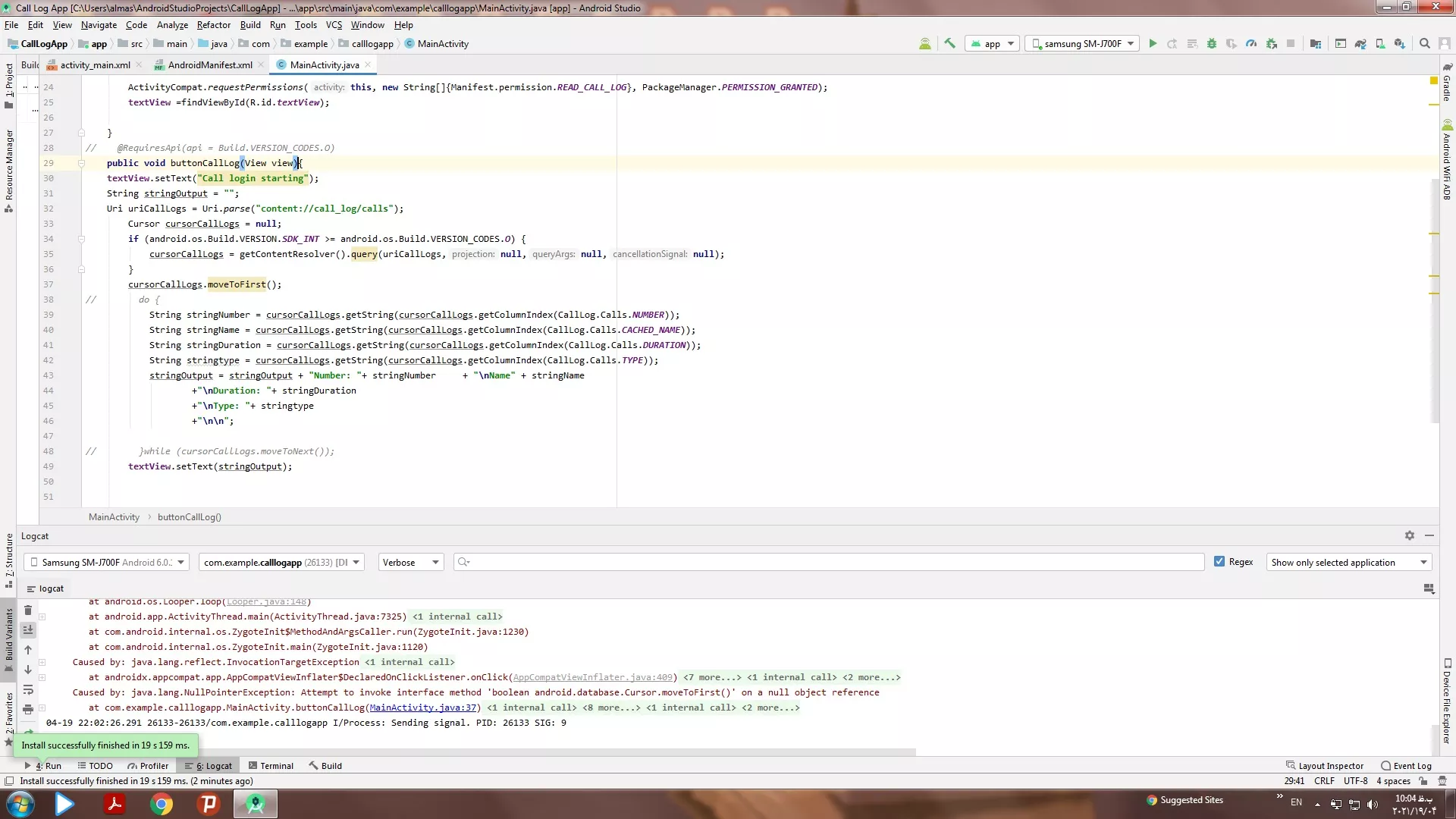This screenshot has width=1456, height=819.
Task: Collapse code block at line 29 gutter
Action: (x=81, y=163)
